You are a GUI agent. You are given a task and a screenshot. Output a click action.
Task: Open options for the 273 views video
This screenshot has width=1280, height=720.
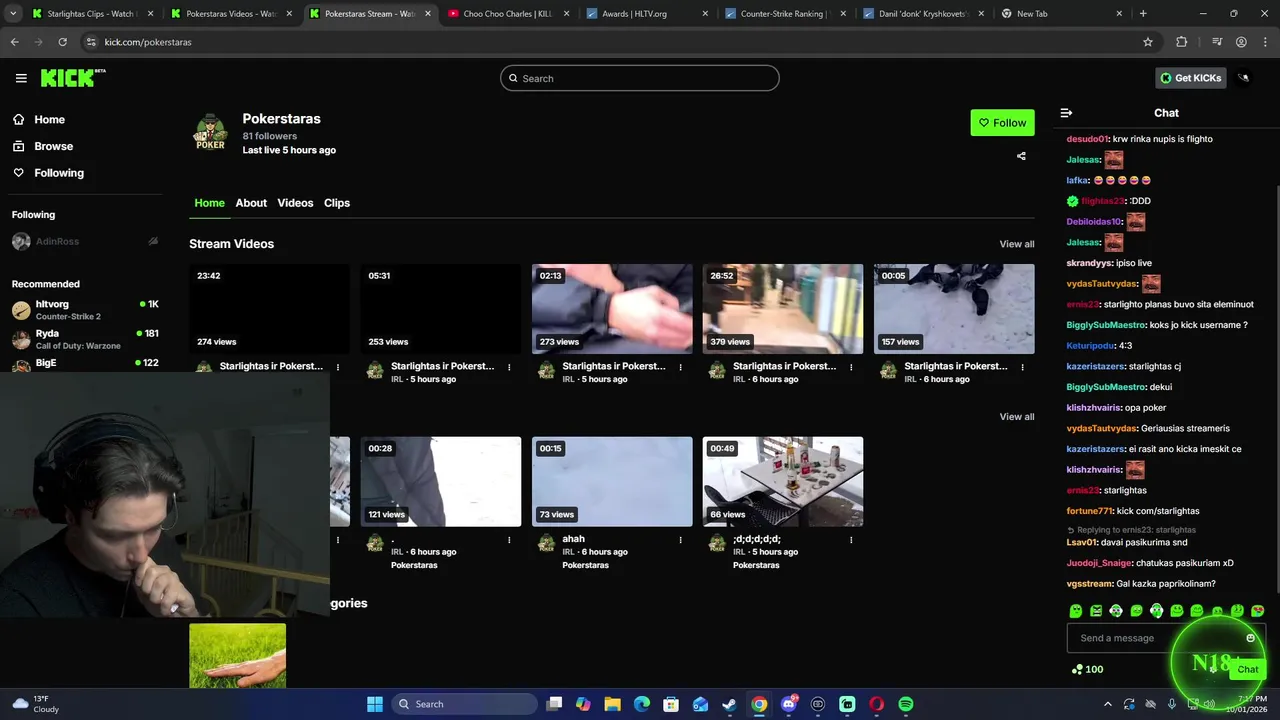(680, 367)
